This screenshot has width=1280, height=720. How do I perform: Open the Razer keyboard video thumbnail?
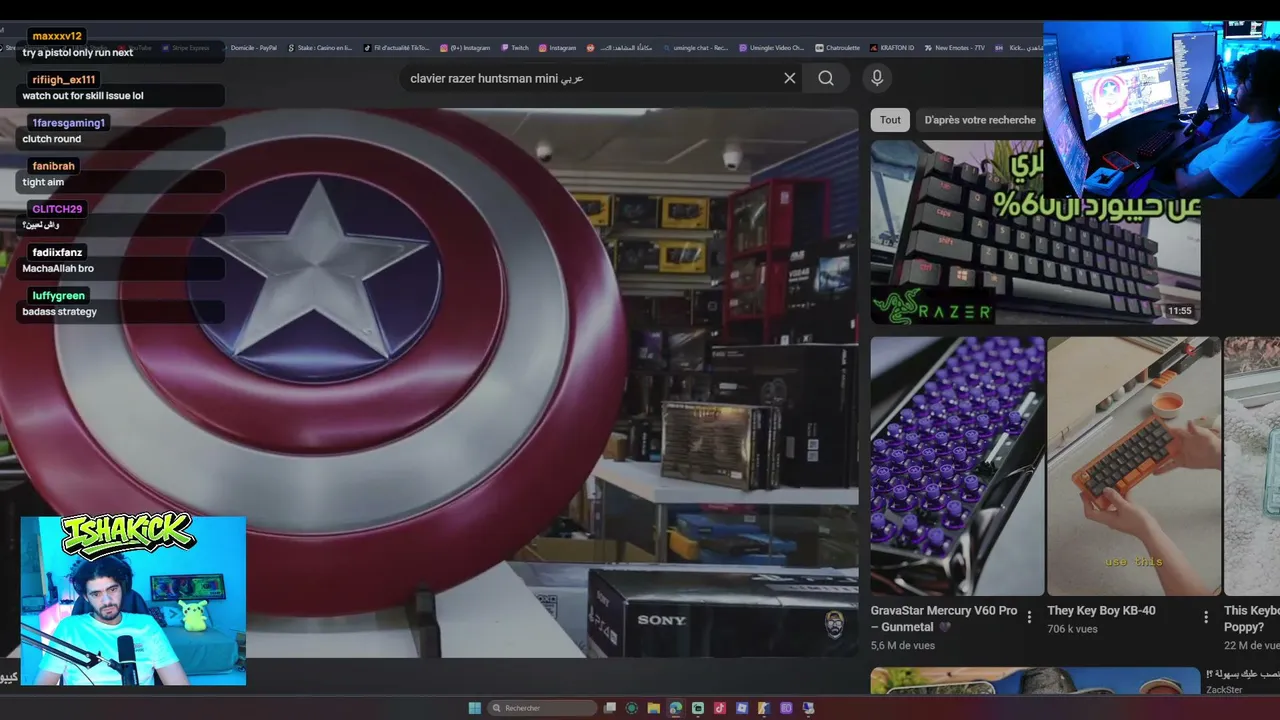[x=1035, y=232]
